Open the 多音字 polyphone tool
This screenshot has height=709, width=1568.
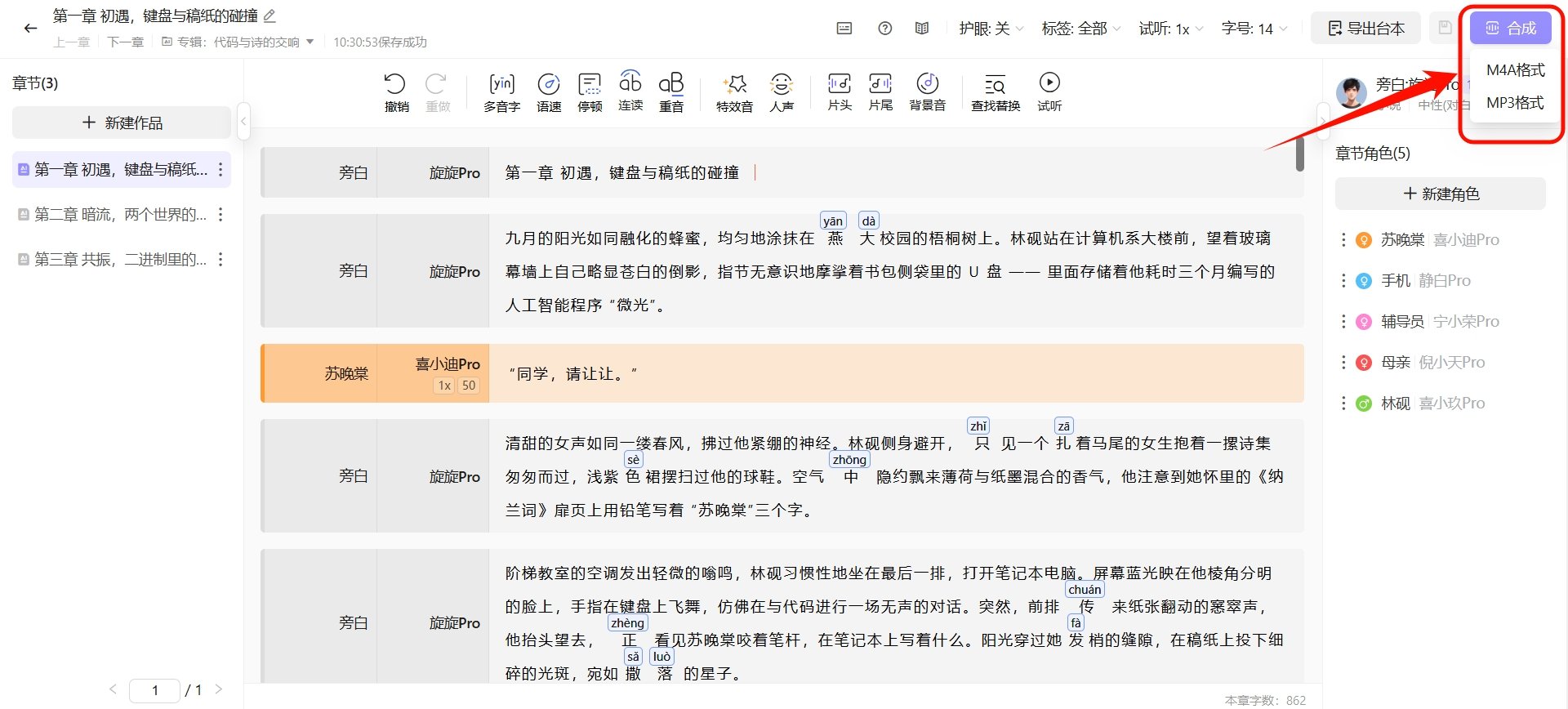(x=501, y=91)
